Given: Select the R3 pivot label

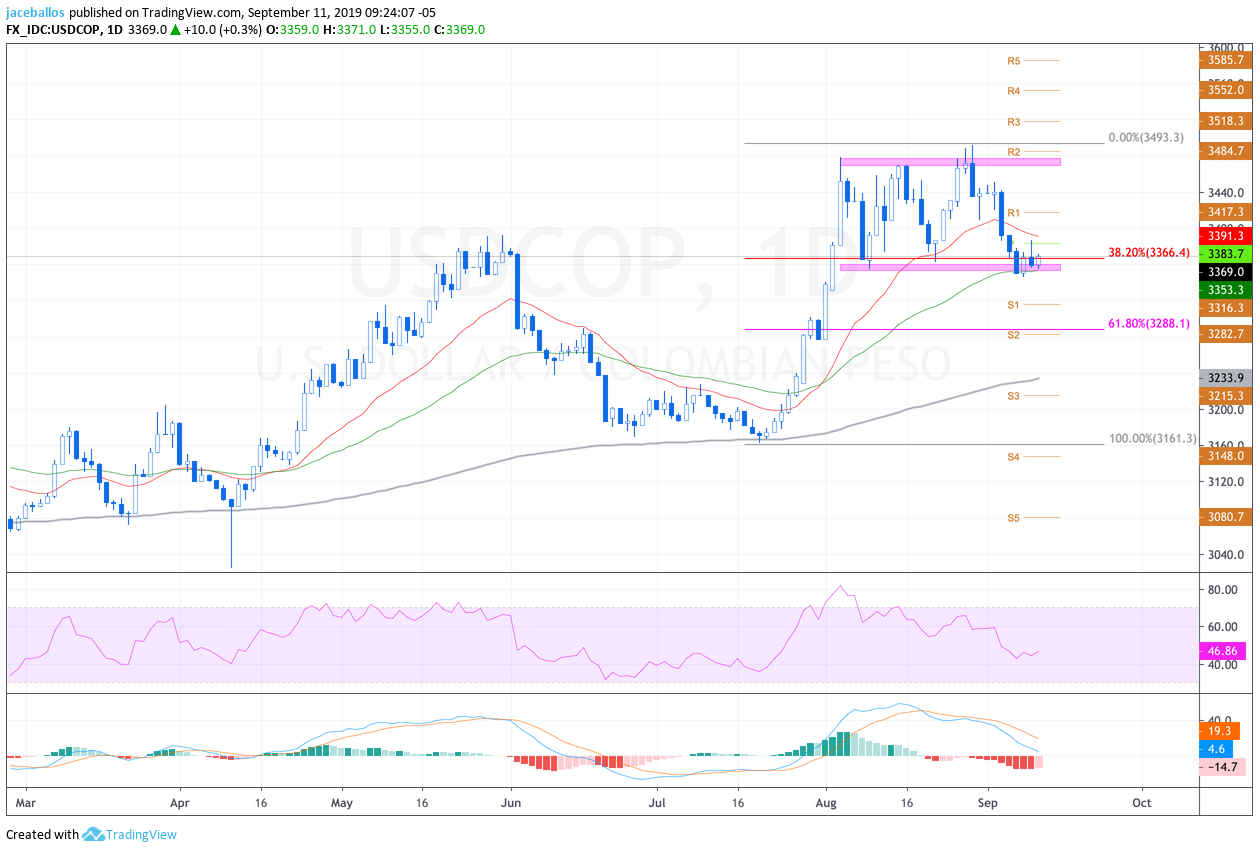Looking at the screenshot, I should point(1014,122).
